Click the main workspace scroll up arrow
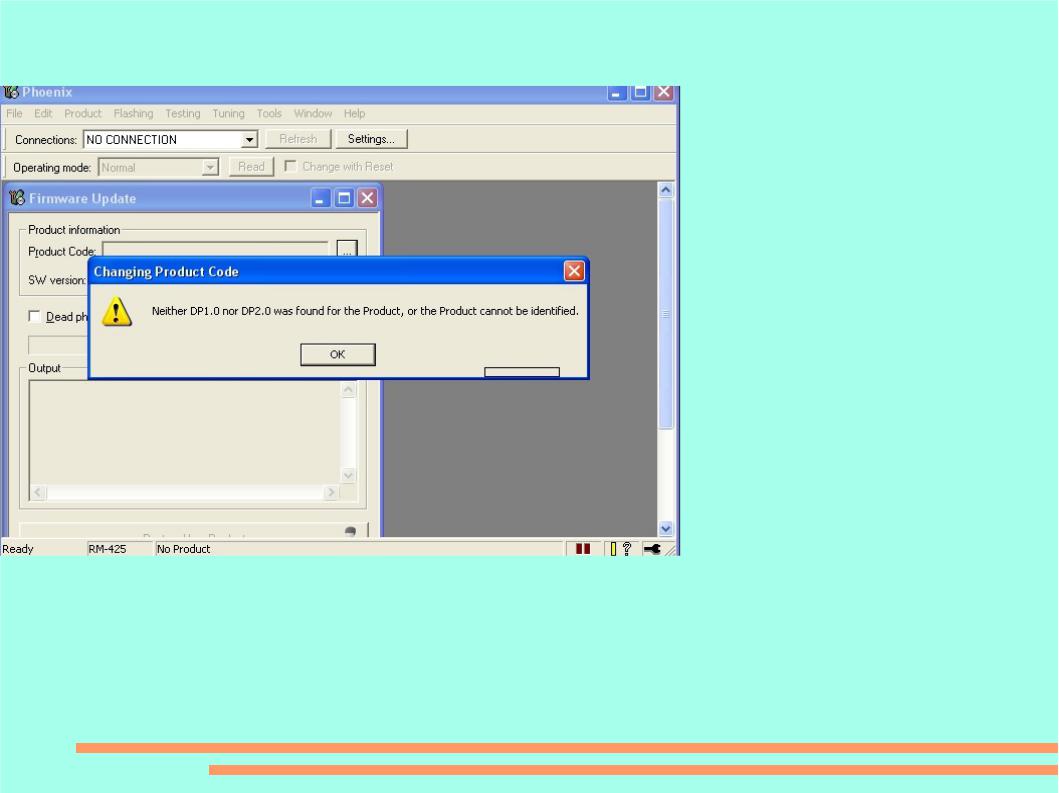The width and height of the screenshot is (1059, 793). tap(666, 190)
